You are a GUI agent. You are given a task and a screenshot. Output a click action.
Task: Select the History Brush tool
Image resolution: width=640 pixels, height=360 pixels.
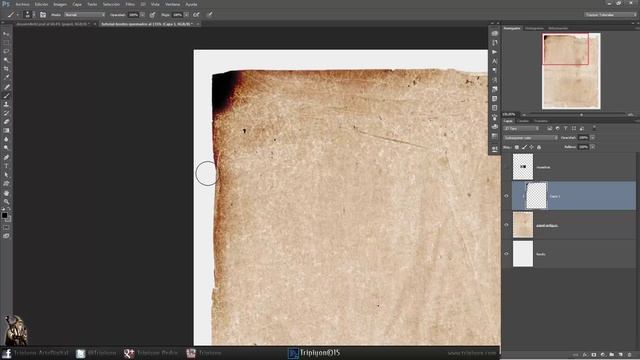pos(6,113)
